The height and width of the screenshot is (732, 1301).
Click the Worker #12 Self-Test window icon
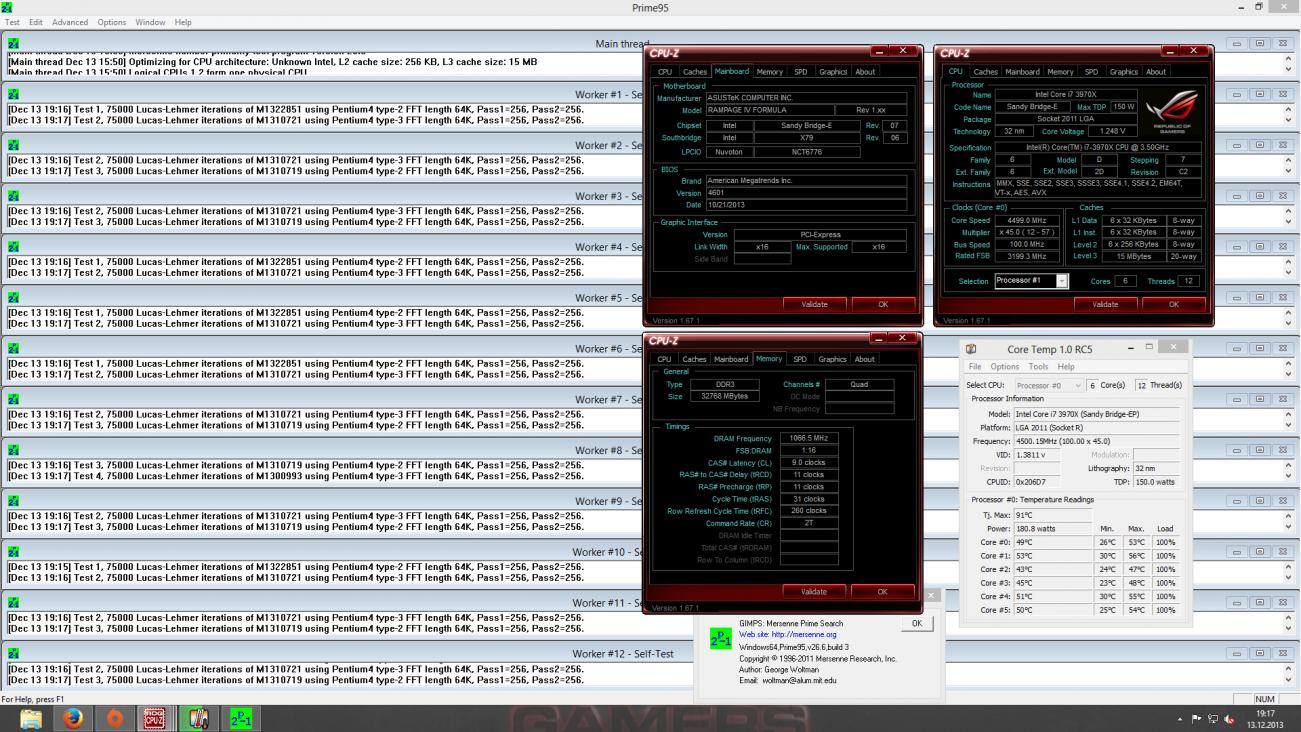click(14, 654)
